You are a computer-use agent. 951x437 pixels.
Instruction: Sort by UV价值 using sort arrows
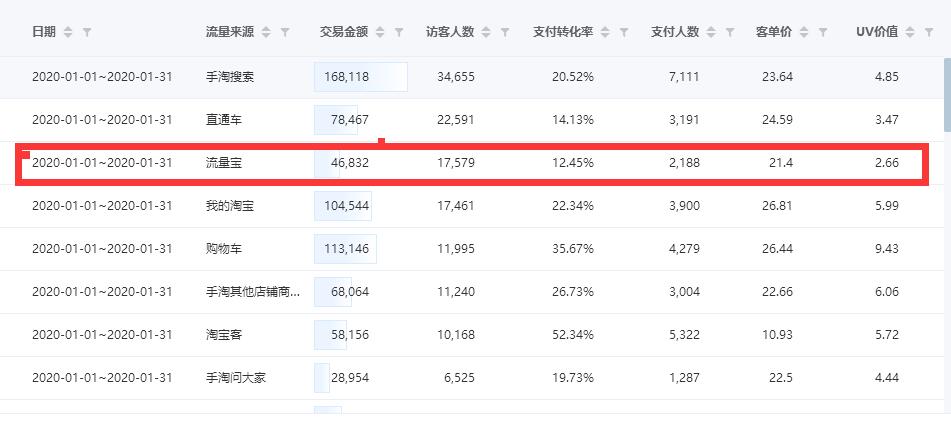coord(910,32)
